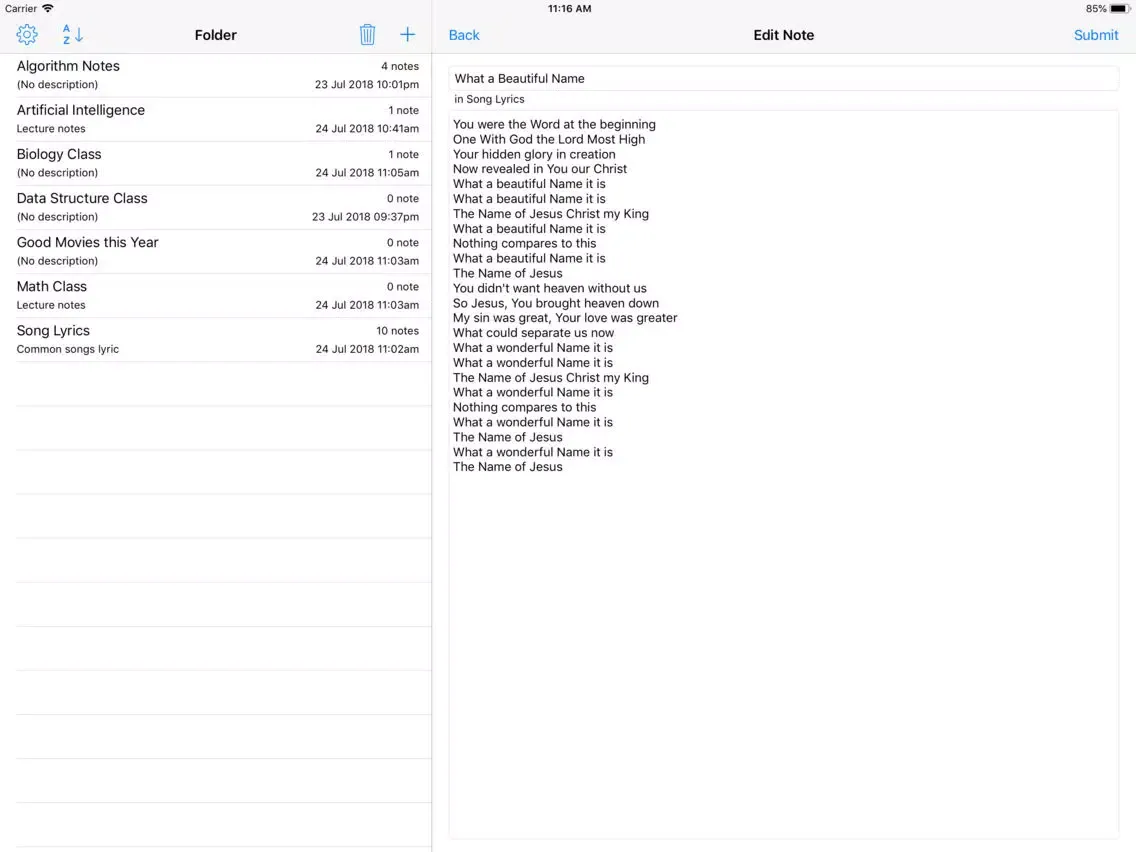
Task: Click the date '24 Jul 2018 11:02am'
Action: pos(367,349)
